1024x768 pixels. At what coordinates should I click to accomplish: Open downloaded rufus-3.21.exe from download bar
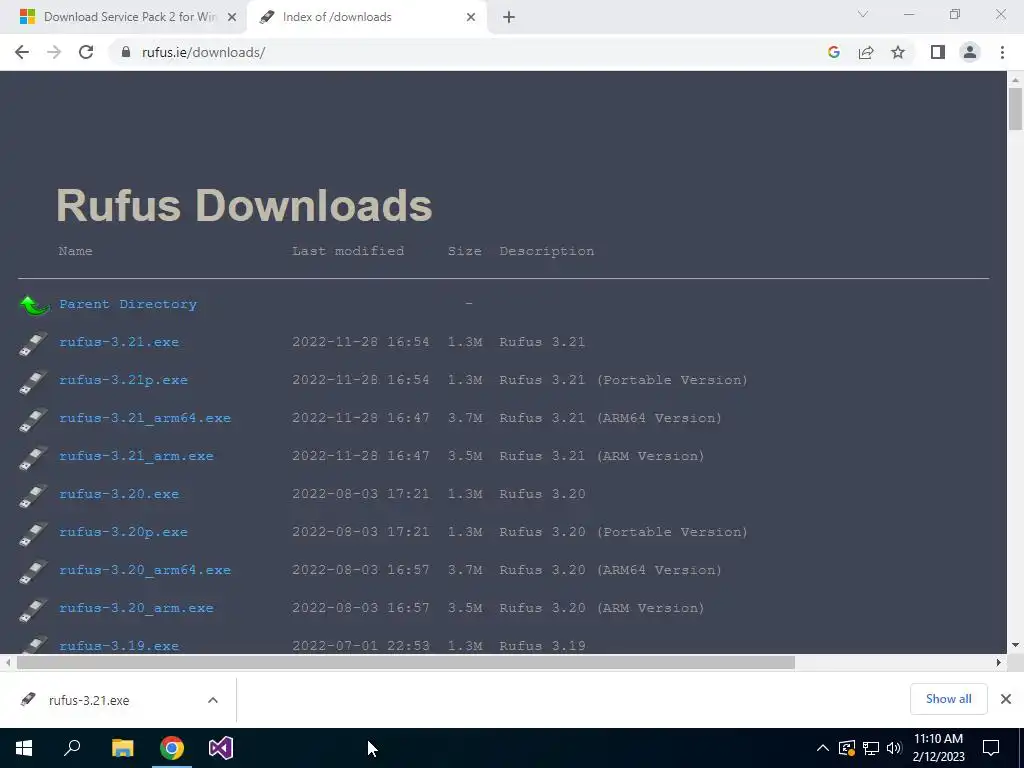coord(89,700)
